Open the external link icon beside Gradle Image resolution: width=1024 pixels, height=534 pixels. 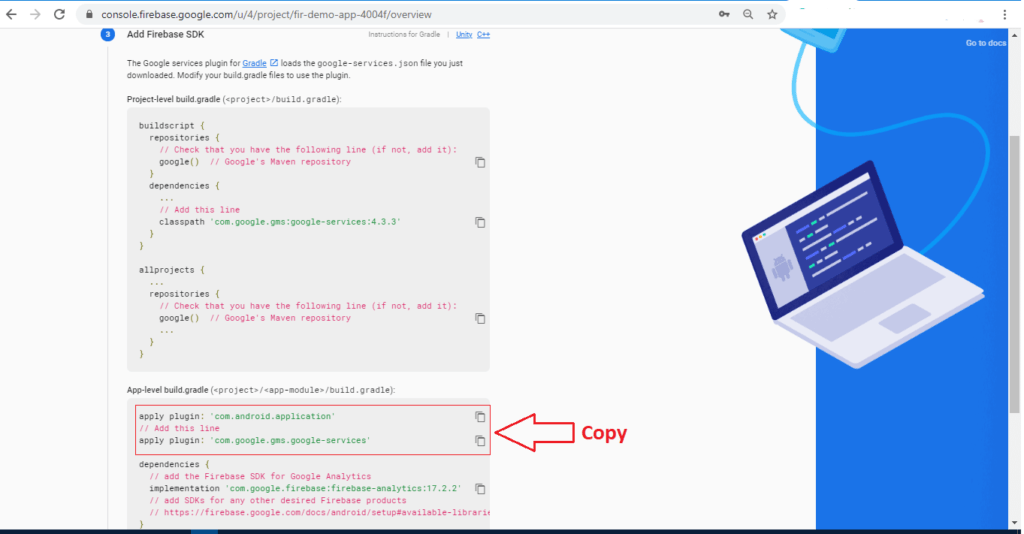tap(274, 63)
